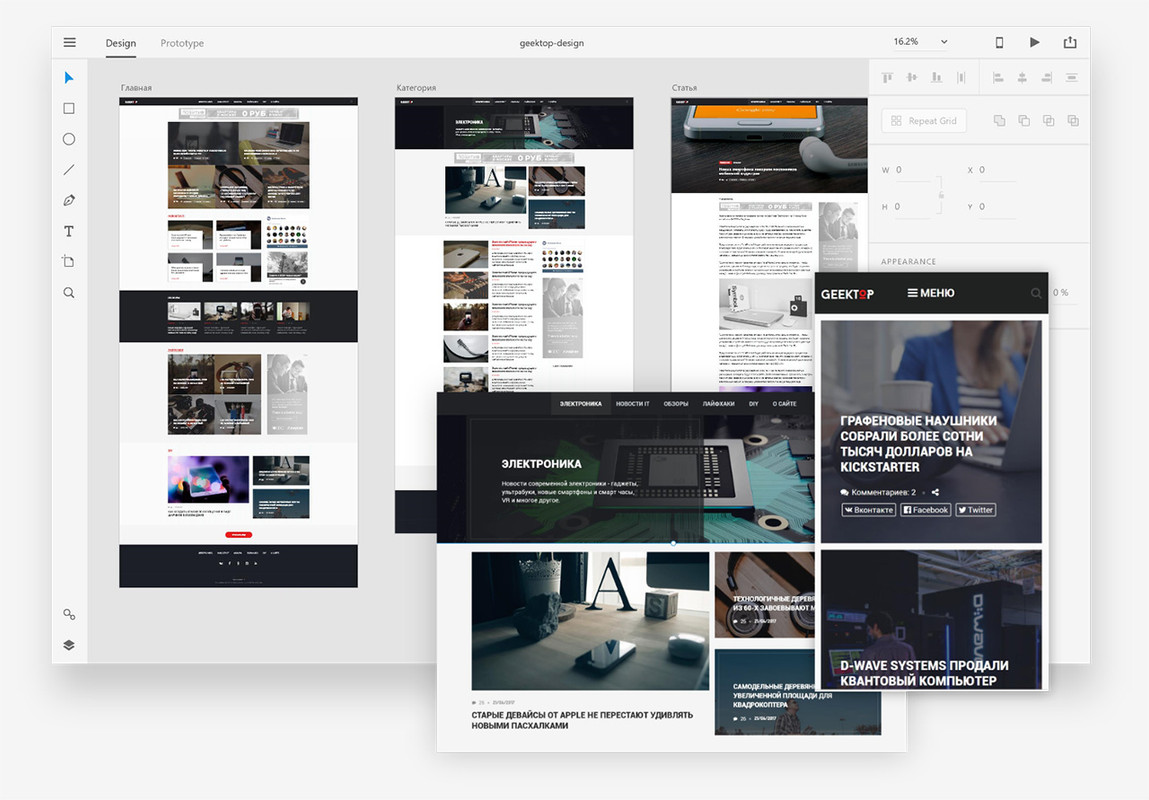
Task: Select the Zoom magnifier tool
Action: tap(69, 293)
